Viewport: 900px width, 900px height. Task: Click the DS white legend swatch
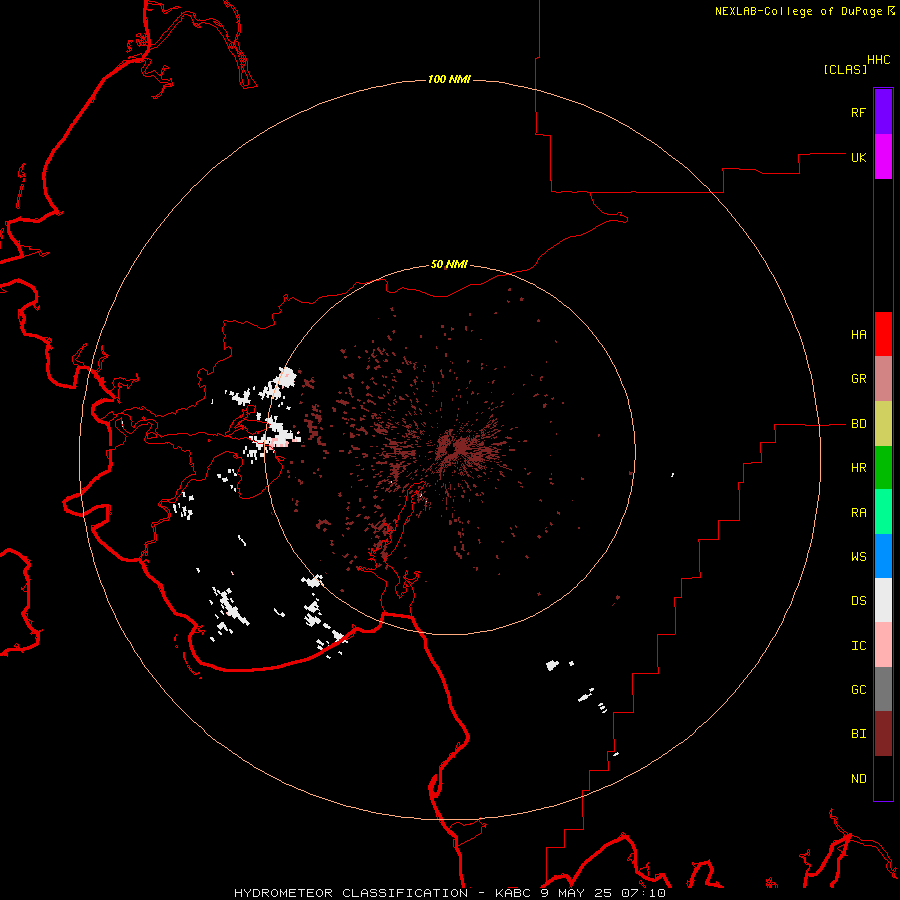[883, 600]
